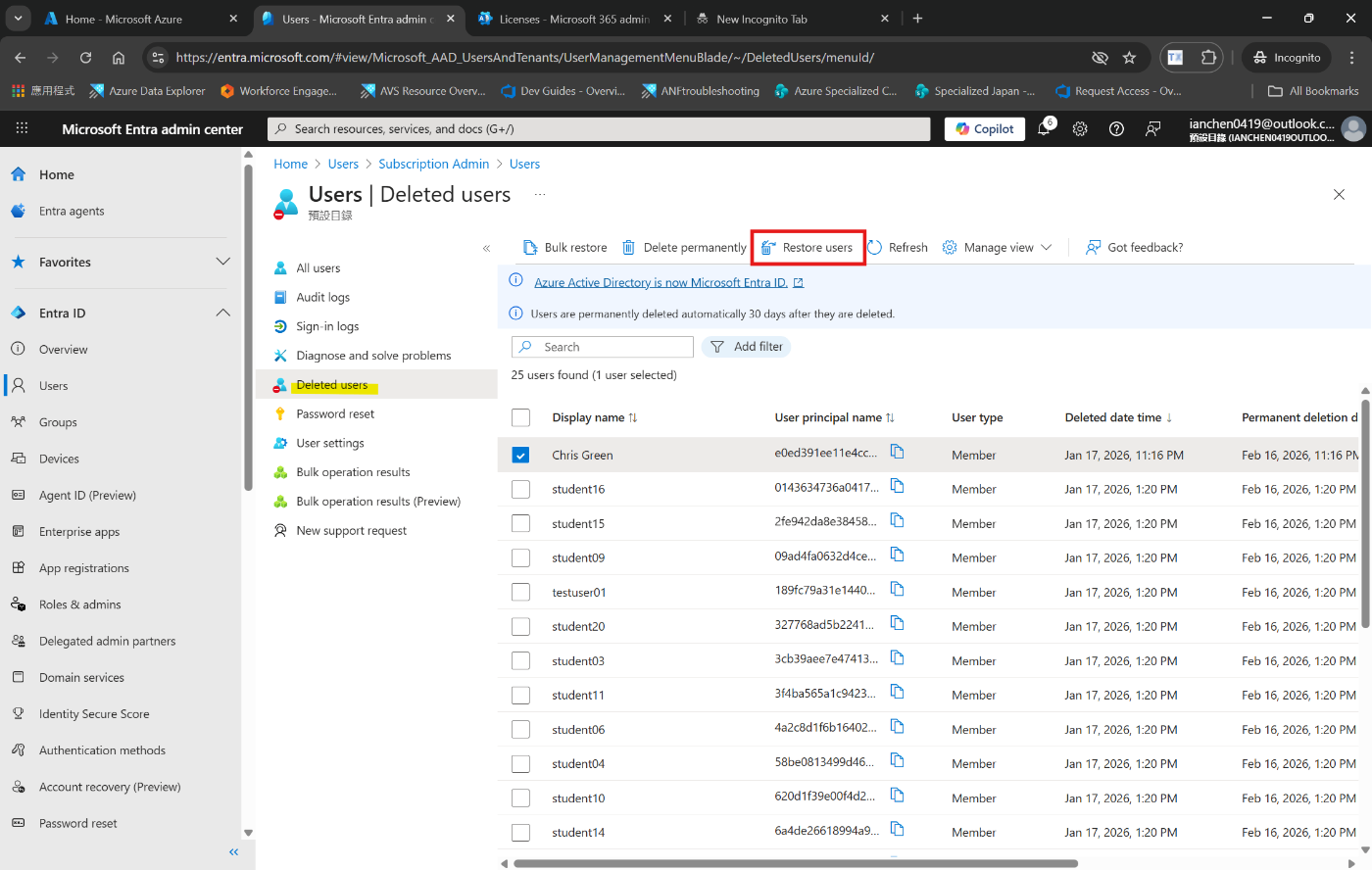Click the browser reload button
This screenshot has height=870, width=1372.
(x=85, y=58)
